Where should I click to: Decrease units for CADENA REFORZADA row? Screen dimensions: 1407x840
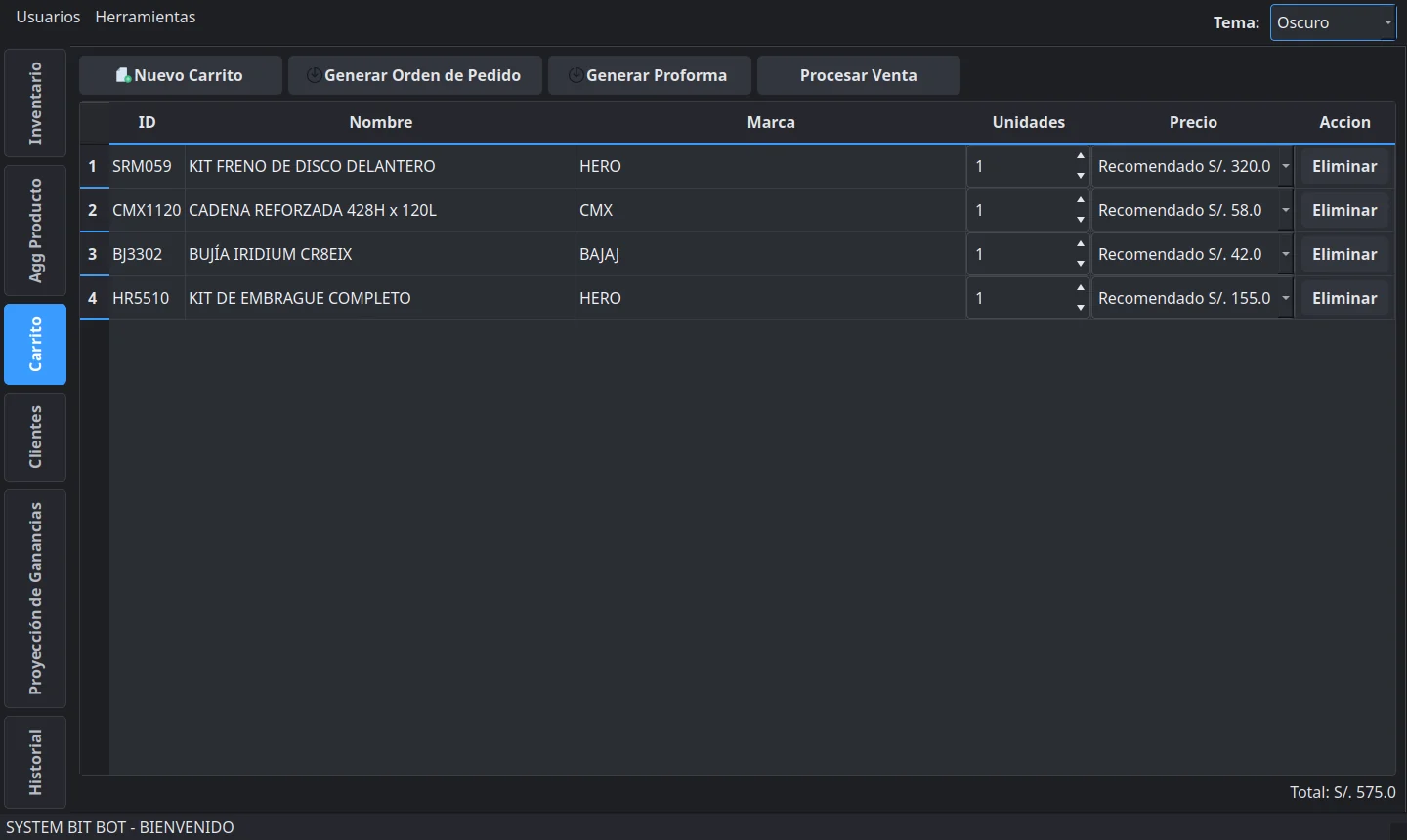coord(1080,220)
